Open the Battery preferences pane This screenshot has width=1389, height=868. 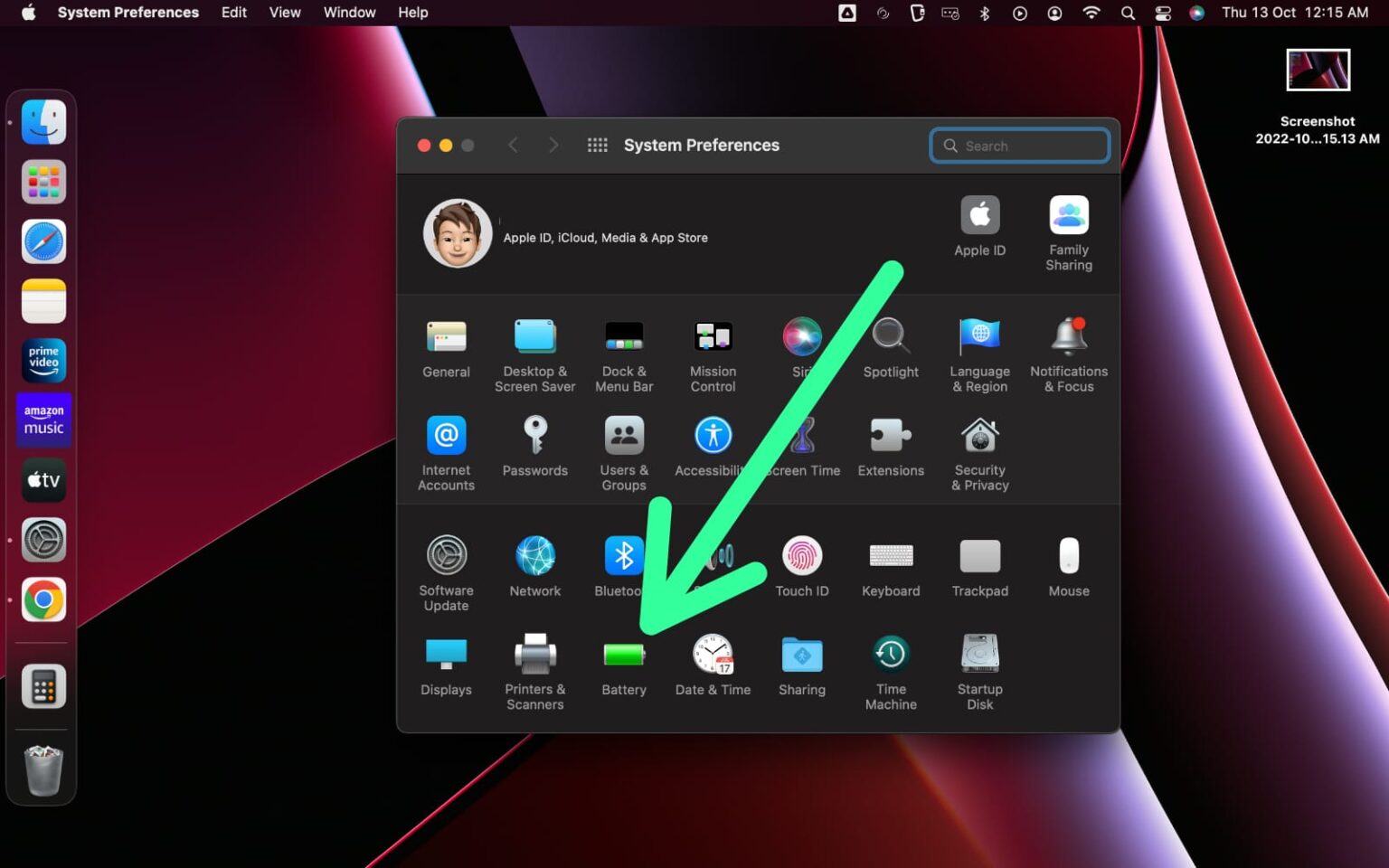(624, 656)
